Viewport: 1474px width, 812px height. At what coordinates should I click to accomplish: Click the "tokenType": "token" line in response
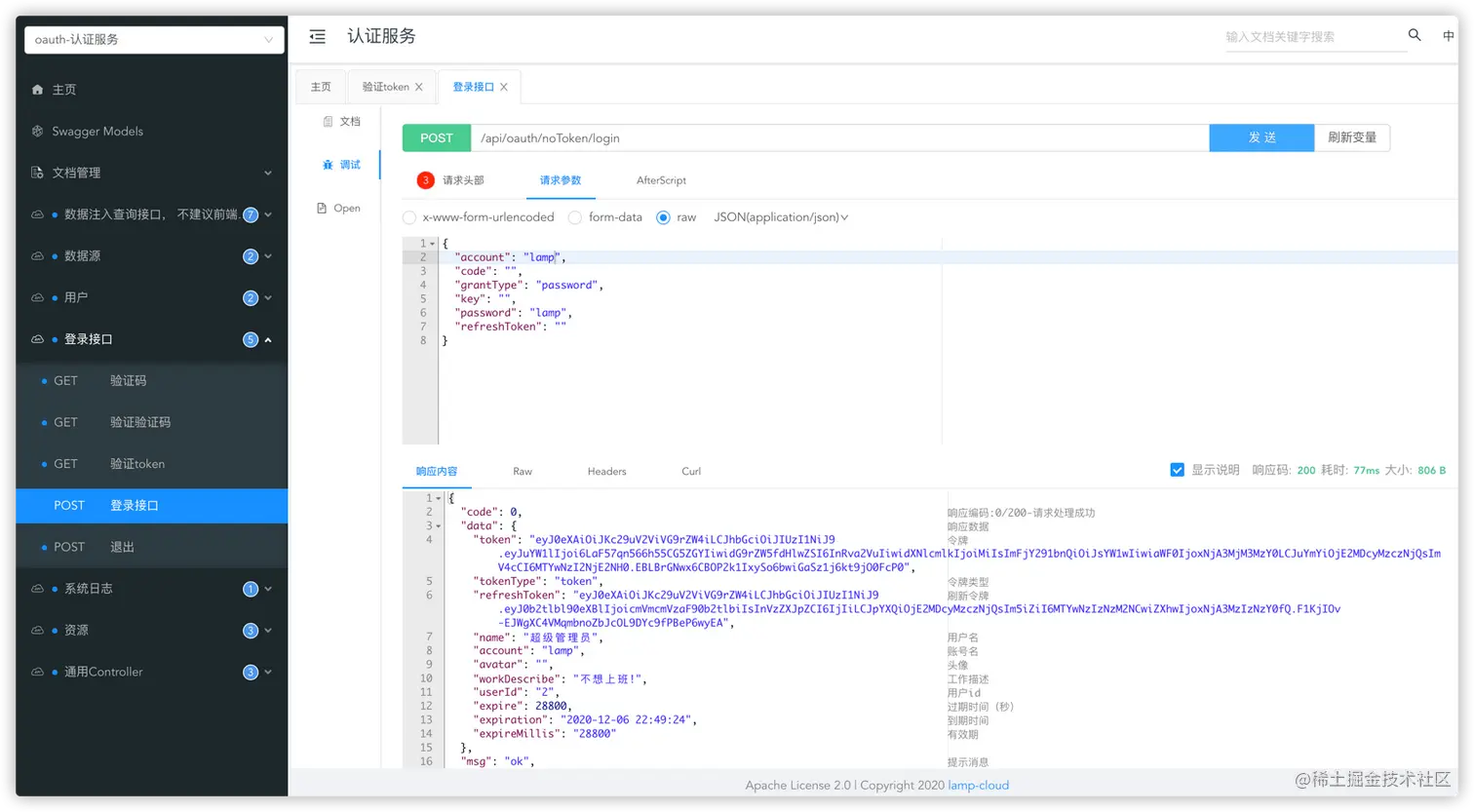pyautogui.click(x=538, y=581)
